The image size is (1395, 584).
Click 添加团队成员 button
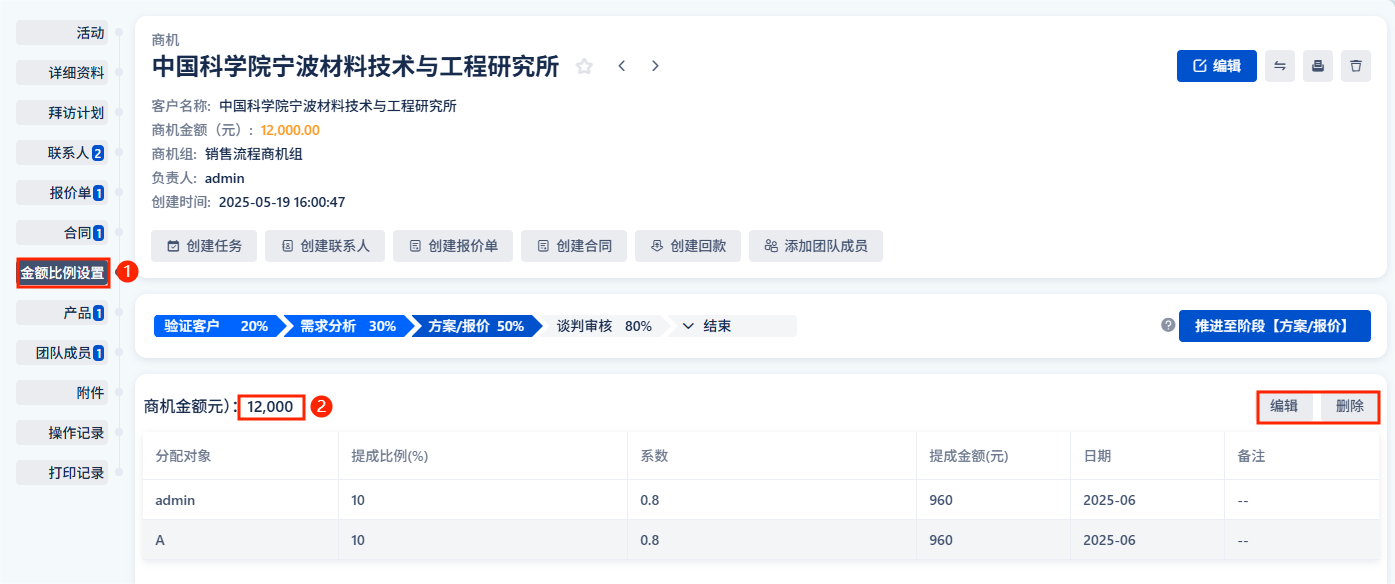[816, 246]
